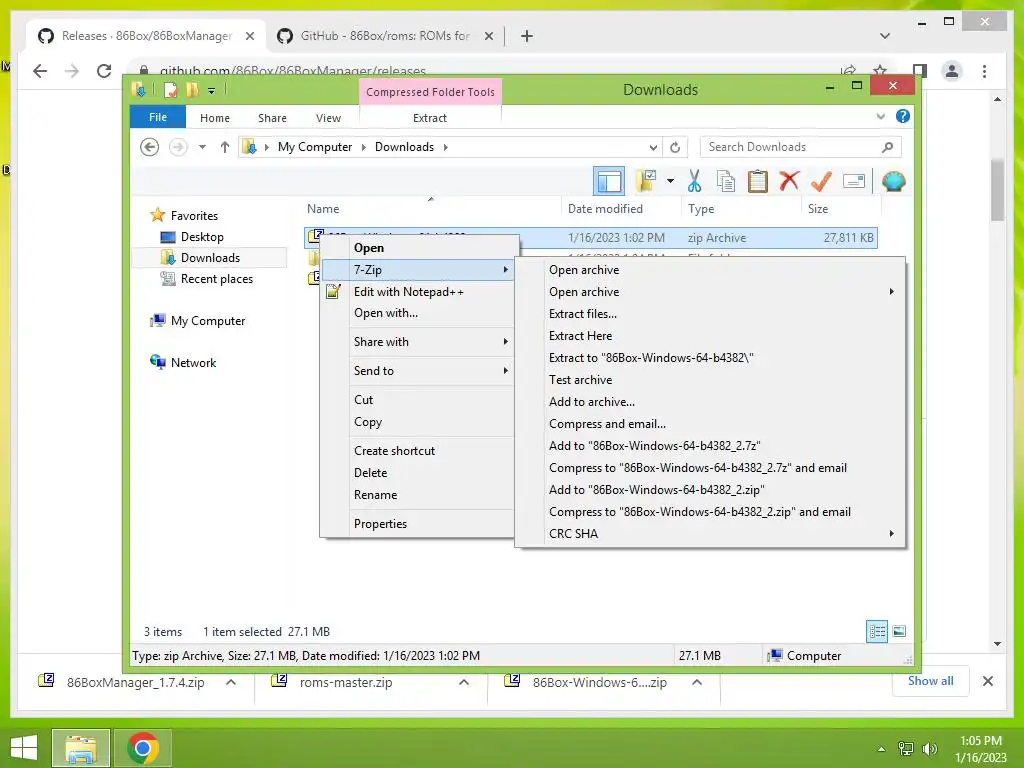
Task: Refresh the Downloads folder view
Action: (x=675, y=148)
